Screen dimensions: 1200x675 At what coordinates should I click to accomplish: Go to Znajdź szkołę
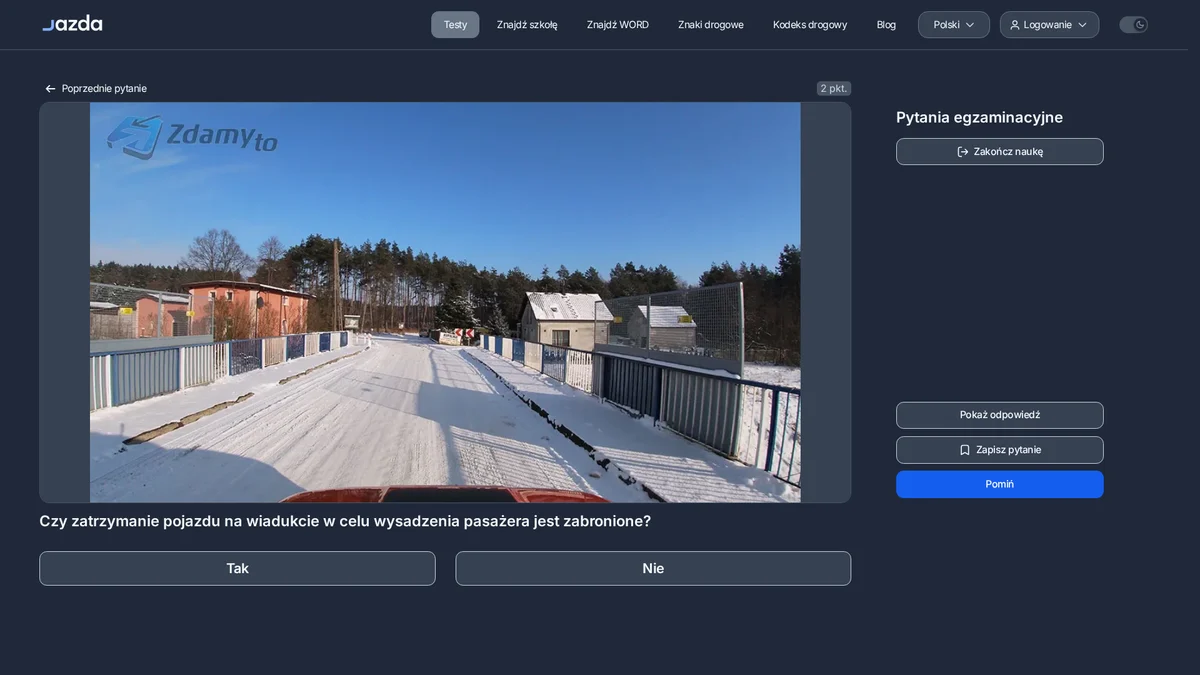point(527,25)
